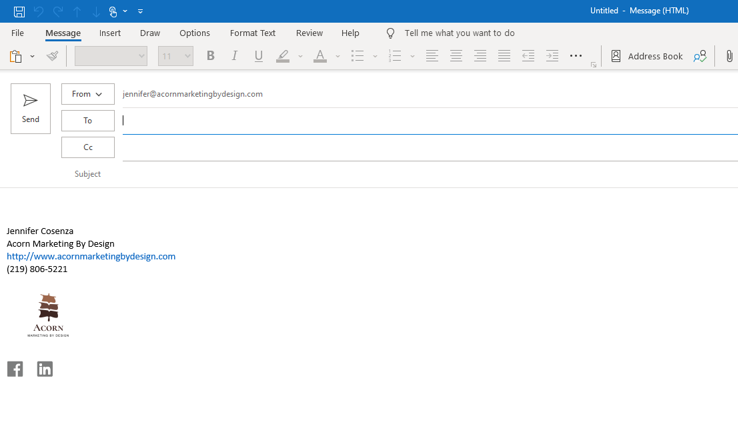
Task: Click the Jennifer Cosenza signature name
Action: click(x=40, y=231)
